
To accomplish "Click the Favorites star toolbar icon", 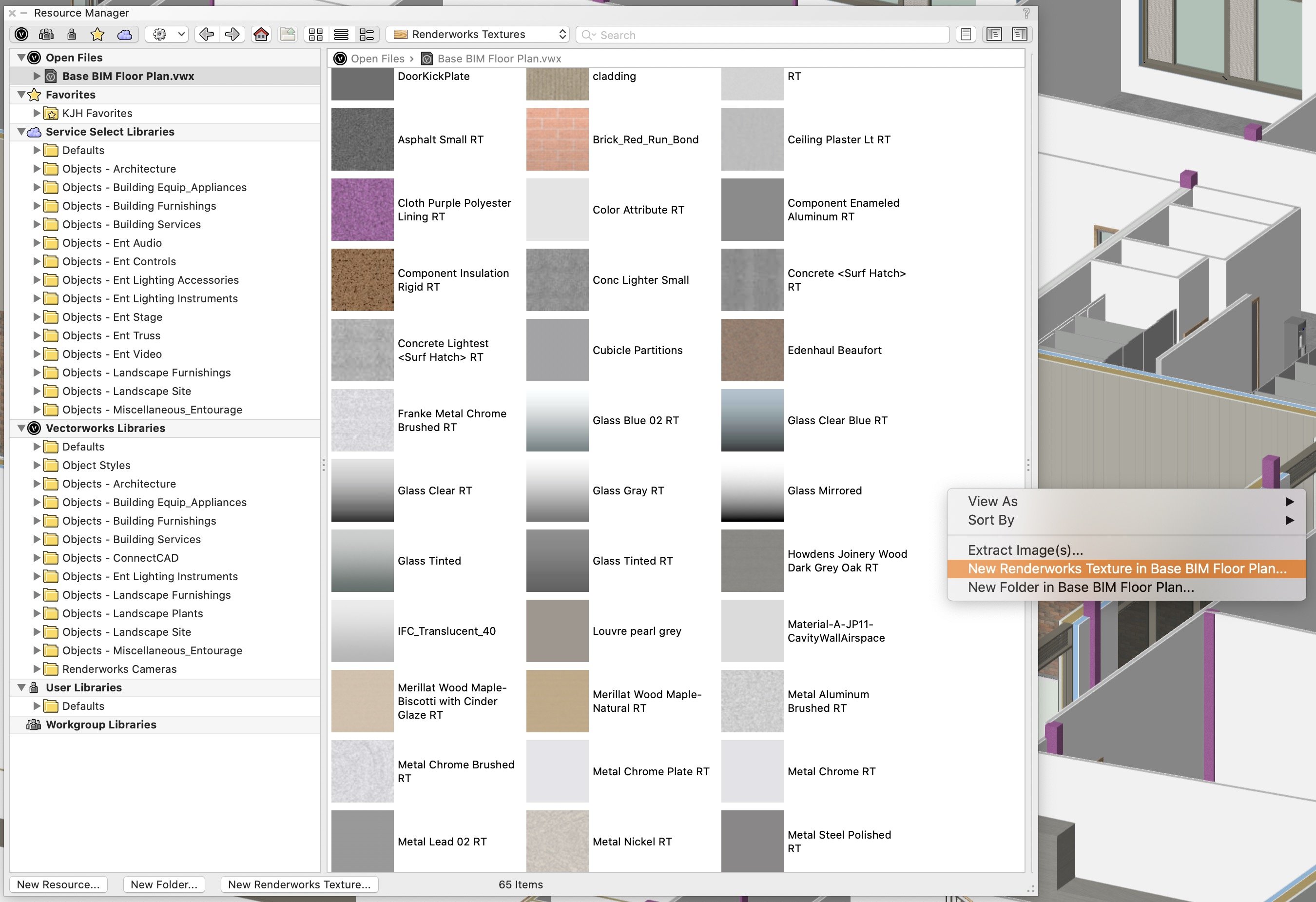I will coord(97,35).
